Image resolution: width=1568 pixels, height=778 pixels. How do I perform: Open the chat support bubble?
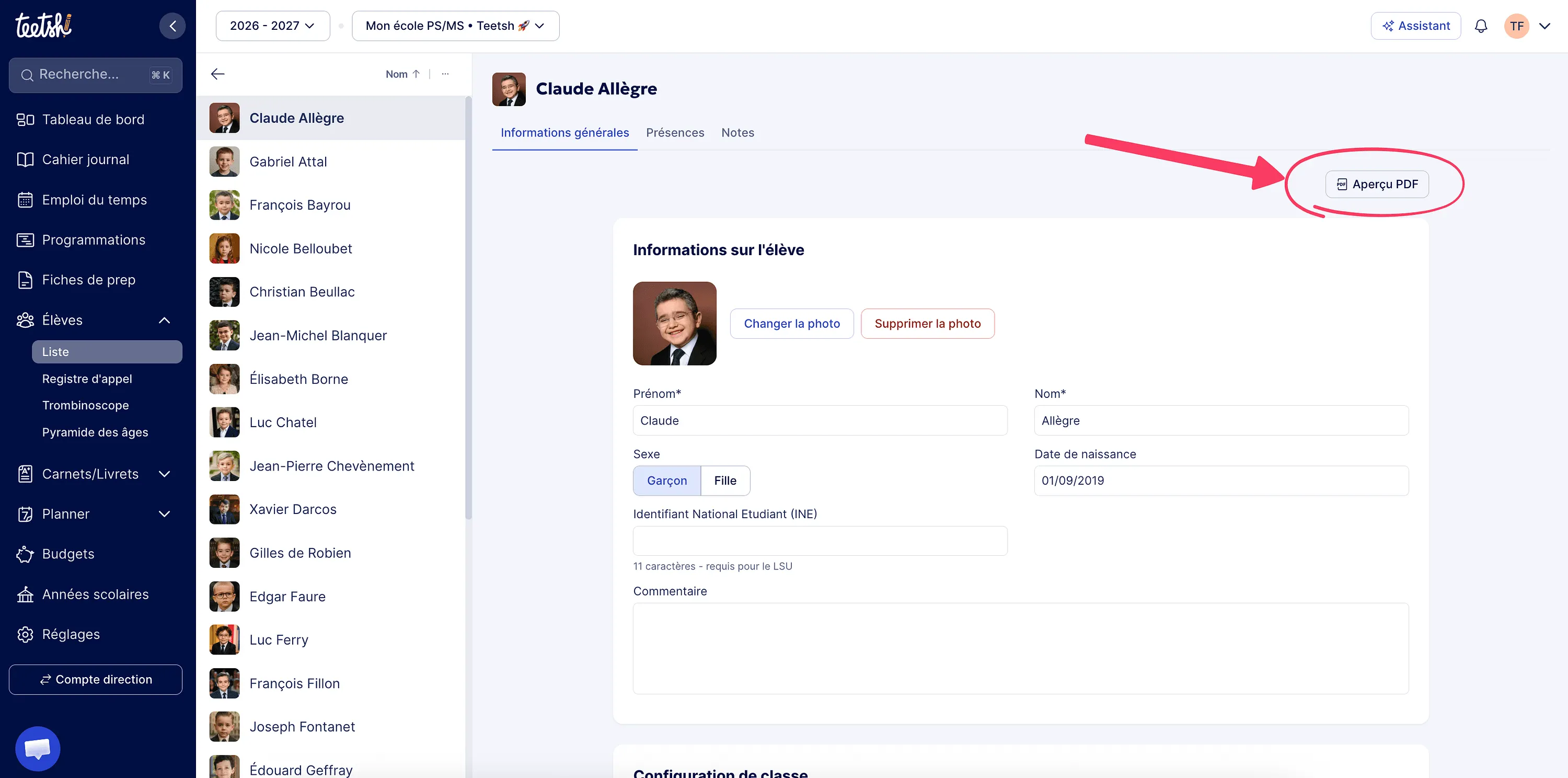[38, 748]
